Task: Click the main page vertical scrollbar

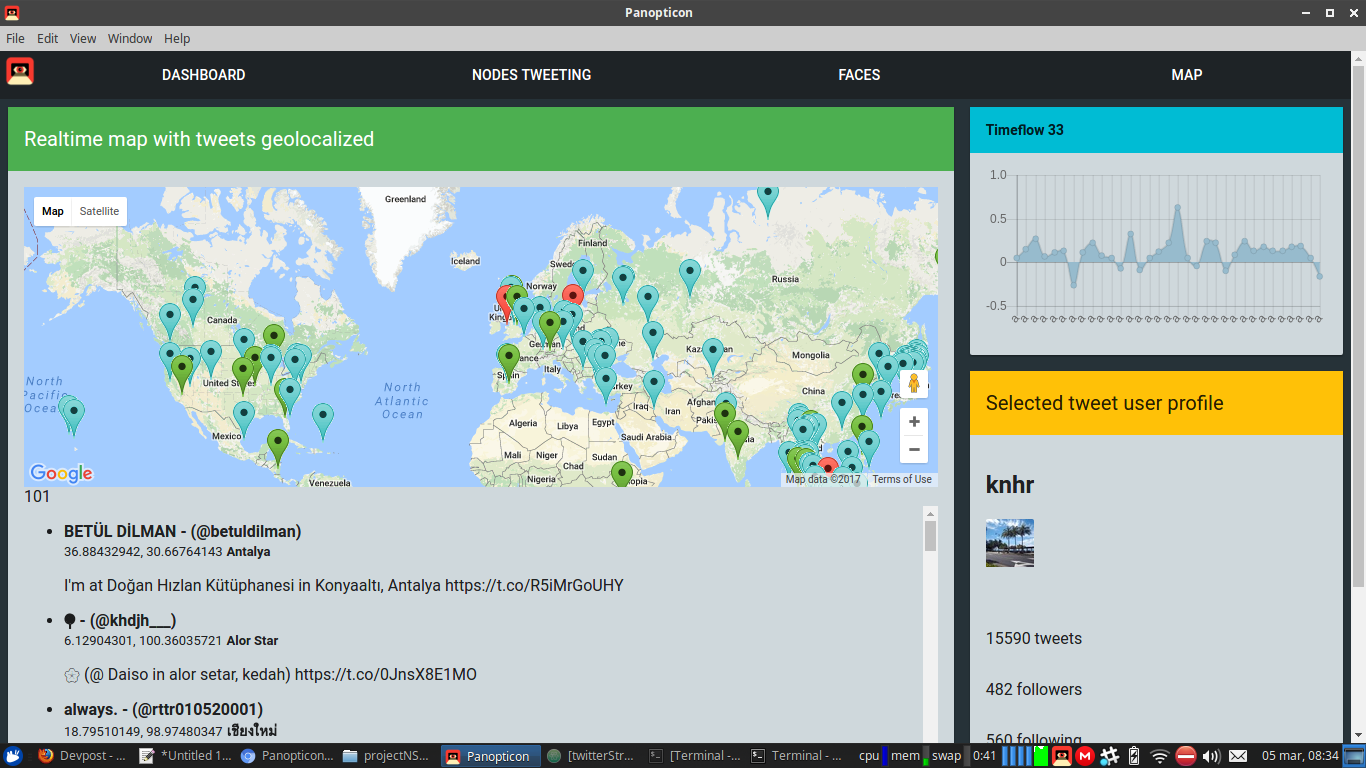Action: 1358,325
